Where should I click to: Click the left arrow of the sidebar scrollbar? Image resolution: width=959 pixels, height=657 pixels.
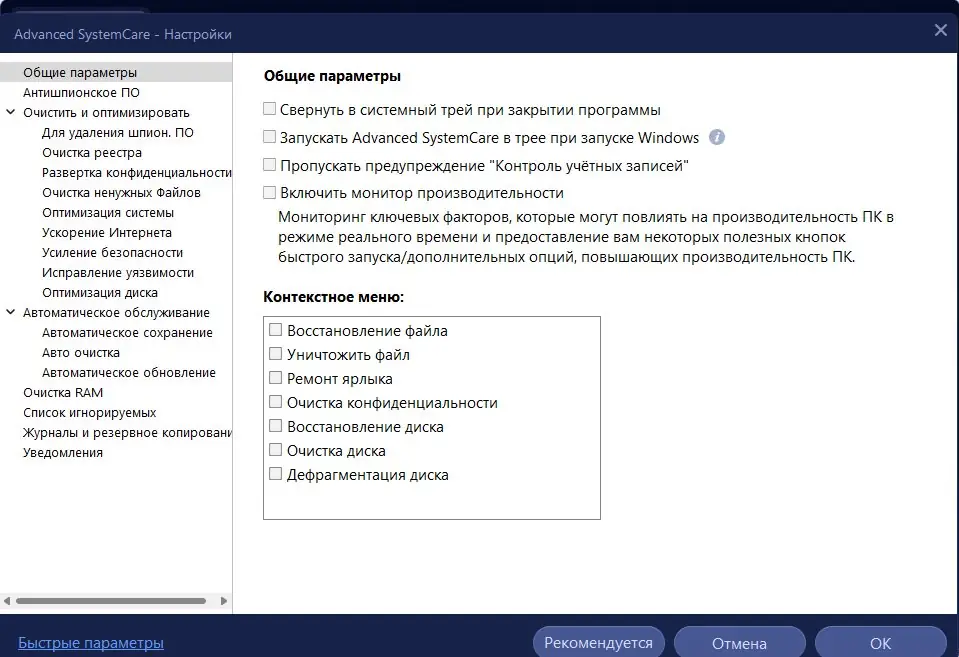[x=7, y=601]
